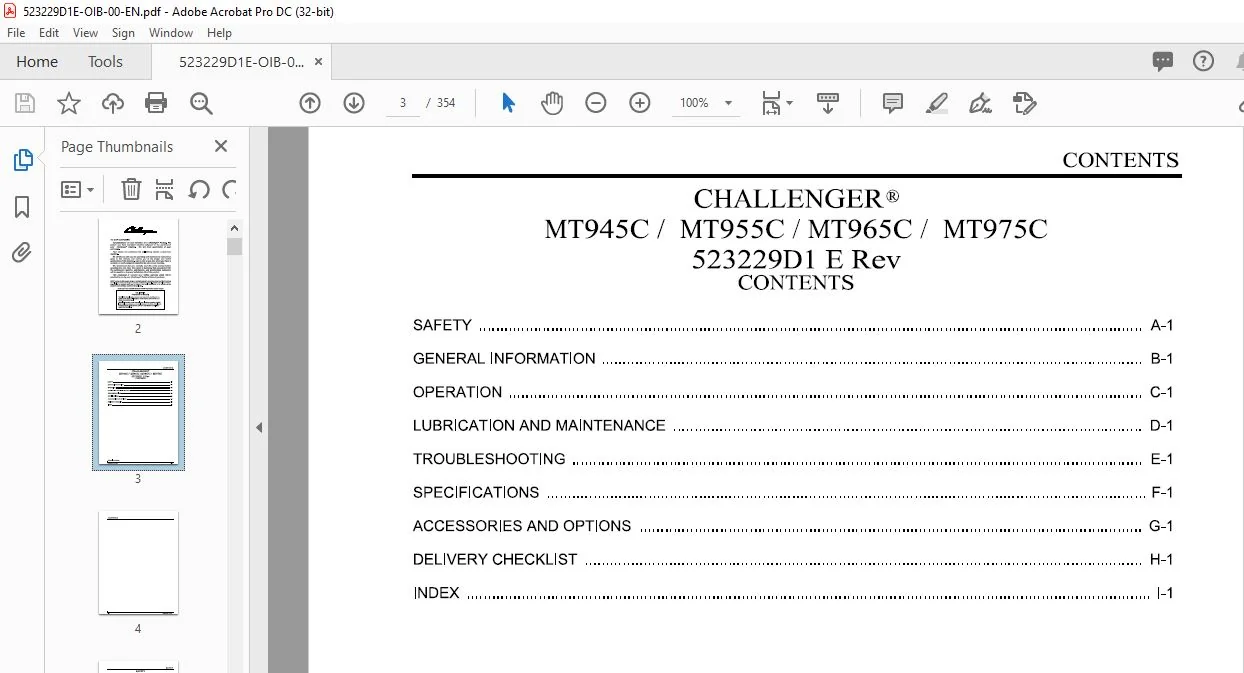Open the Page Thumbnails sidebar icon
This screenshot has width=1244, height=673.
pyautogui.click(x=22, y=160)
